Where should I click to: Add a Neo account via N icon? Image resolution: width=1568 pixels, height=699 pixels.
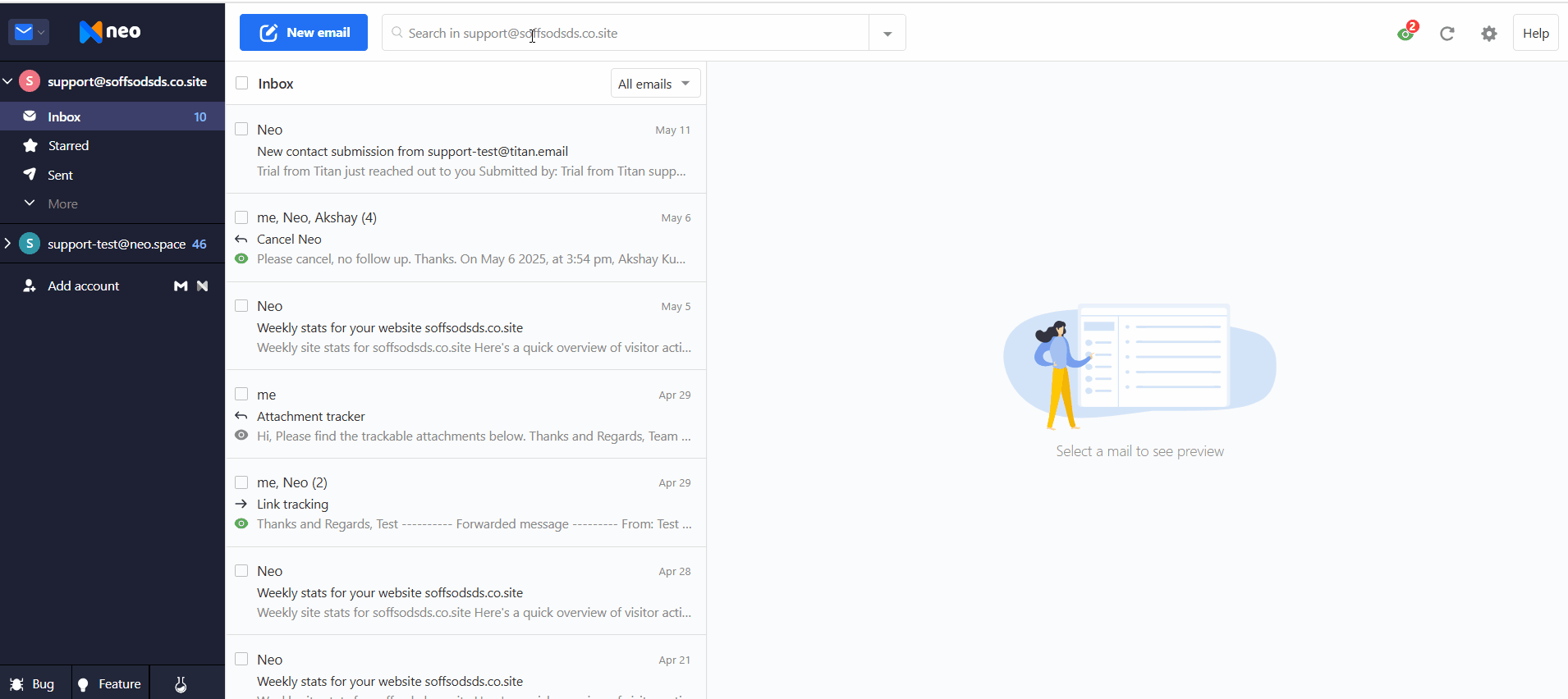[203, 286]
